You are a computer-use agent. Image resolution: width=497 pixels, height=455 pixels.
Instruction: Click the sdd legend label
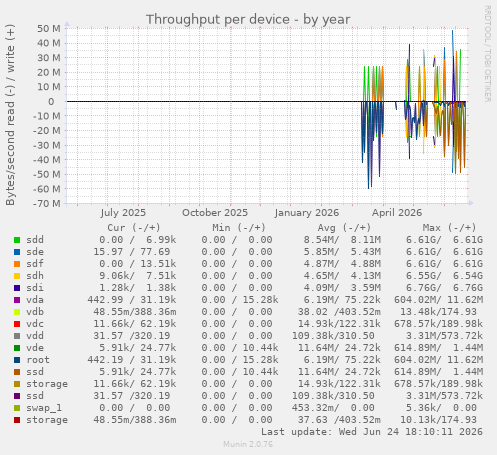35,240
